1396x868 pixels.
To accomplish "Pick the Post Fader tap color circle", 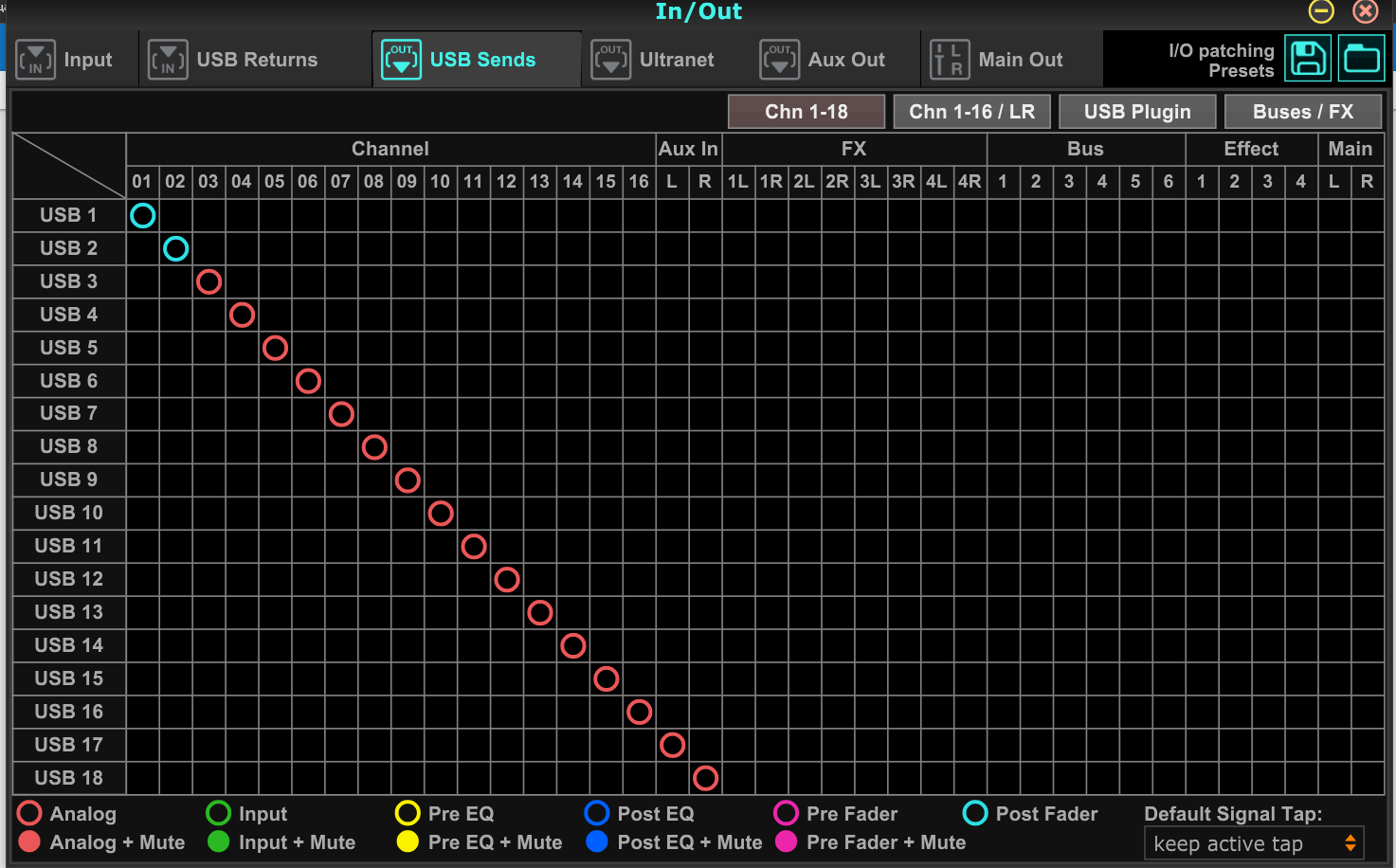I will tap(975, 813).
